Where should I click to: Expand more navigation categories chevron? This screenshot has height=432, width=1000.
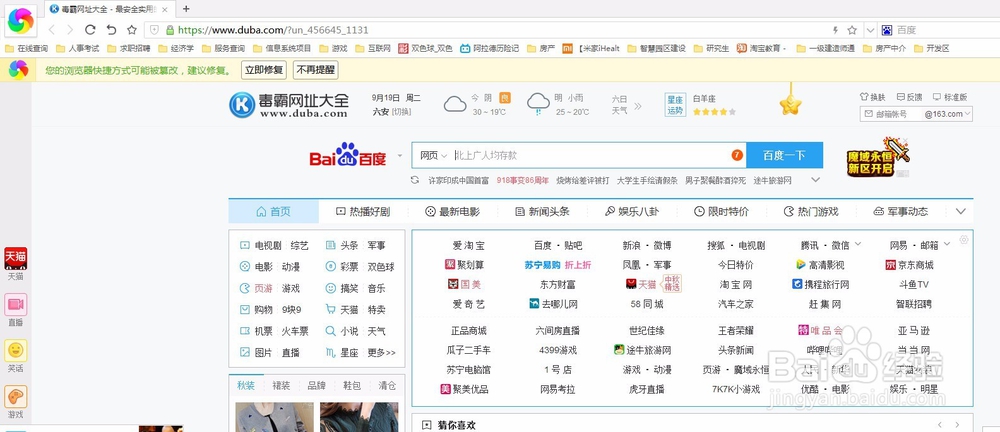point(961,211)
